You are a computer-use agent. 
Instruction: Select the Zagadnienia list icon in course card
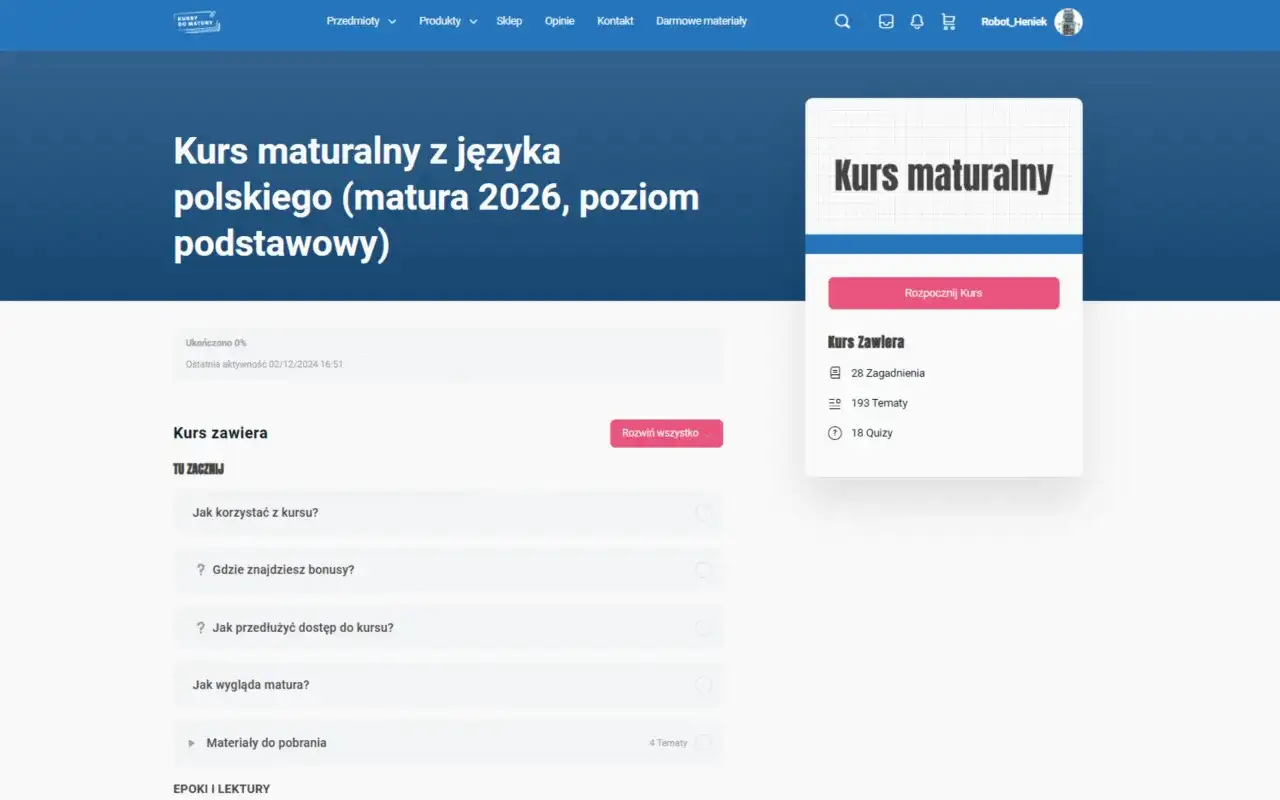pyautogui.click(x=834, y=372)
